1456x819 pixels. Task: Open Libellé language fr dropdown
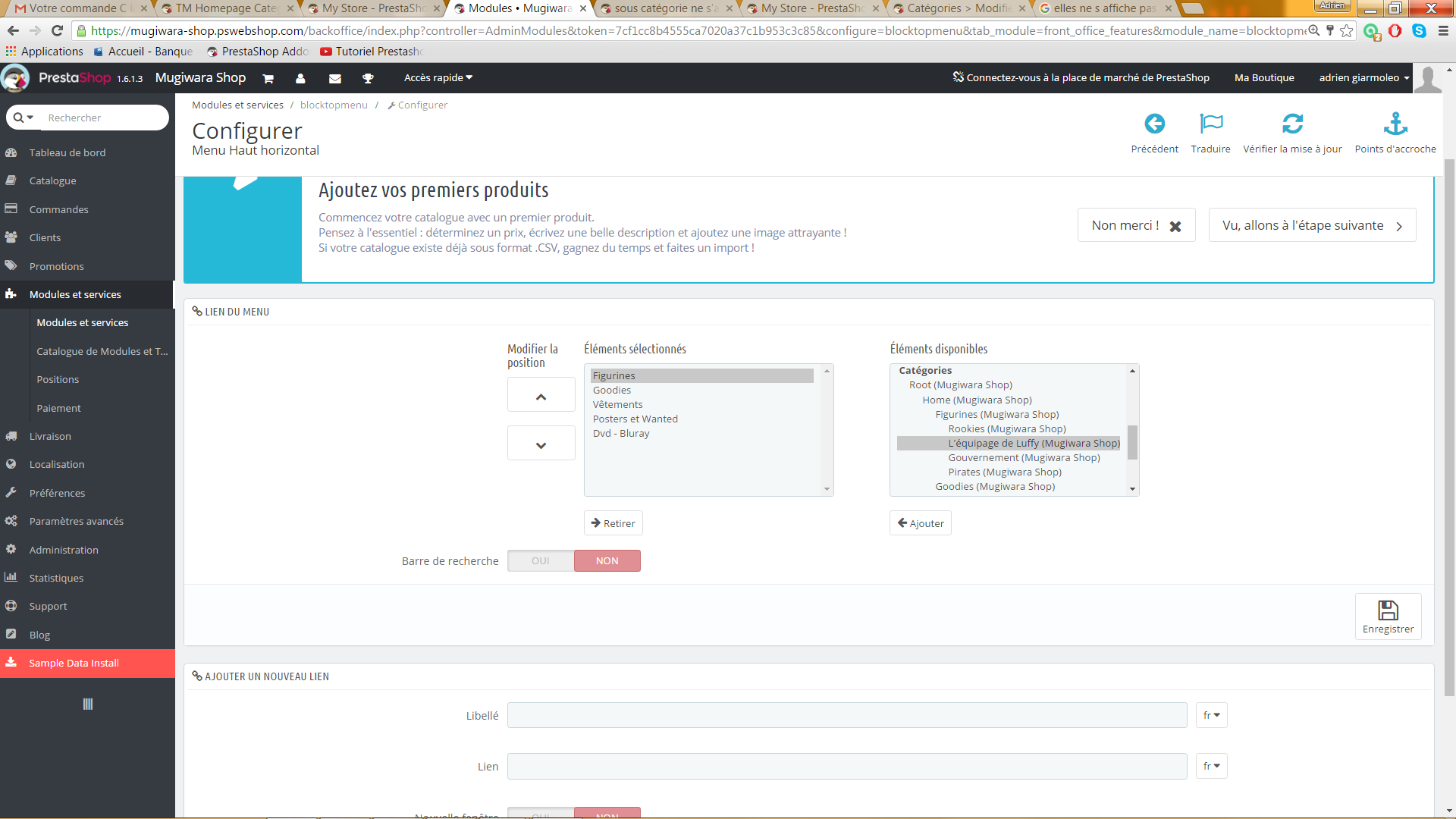pyautogui.click(x=1211, y=715)
